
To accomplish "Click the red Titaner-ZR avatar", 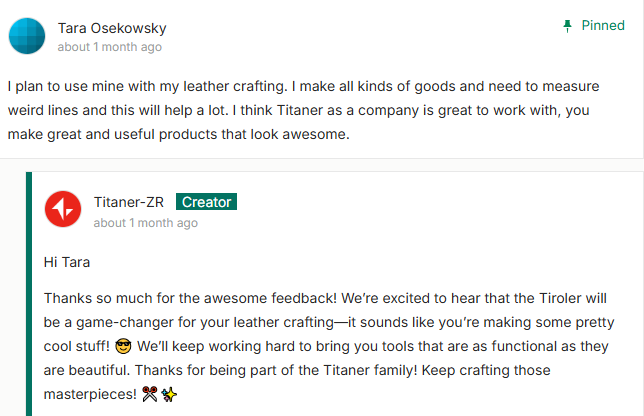I will [x=63, y=209].
